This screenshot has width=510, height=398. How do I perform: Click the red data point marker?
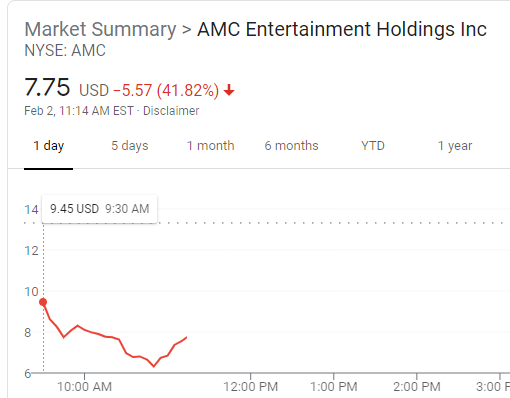point(43,302)
